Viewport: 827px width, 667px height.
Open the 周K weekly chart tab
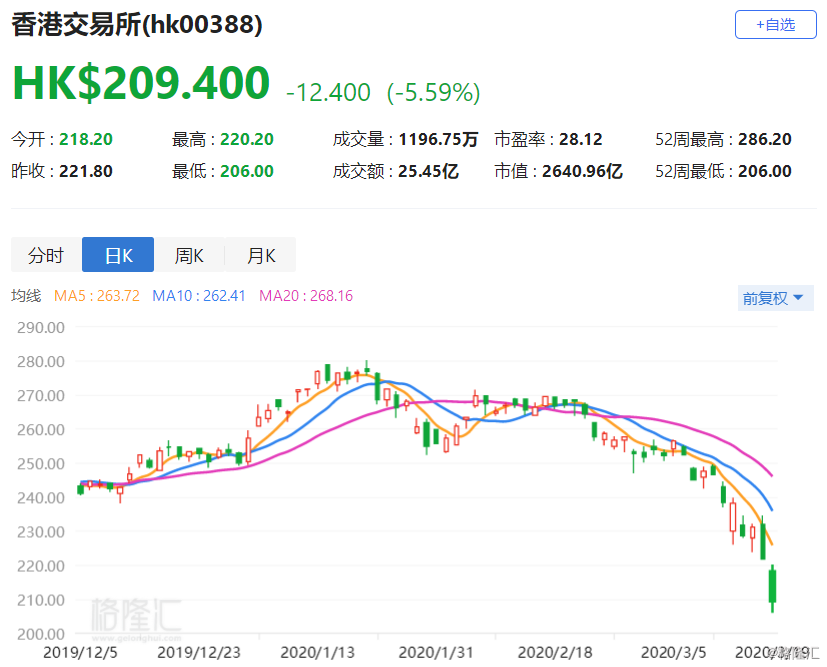(x=189, y=255)
